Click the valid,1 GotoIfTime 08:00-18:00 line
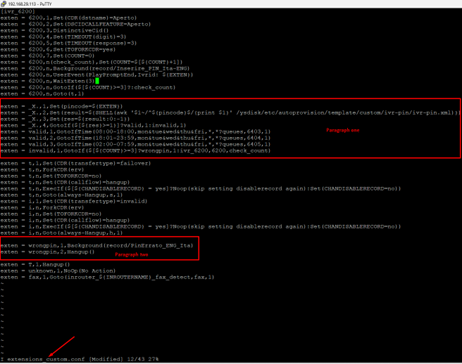The image size is (462, 364). tap(135, 132)
